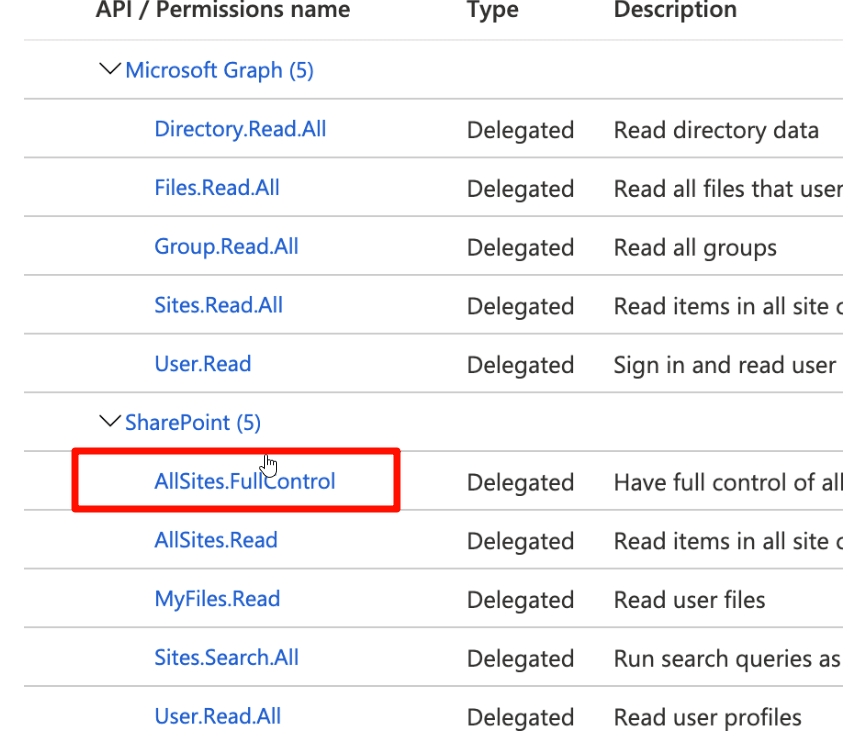Open the Group.Read.All permission
865x741 pixels.
226,247
